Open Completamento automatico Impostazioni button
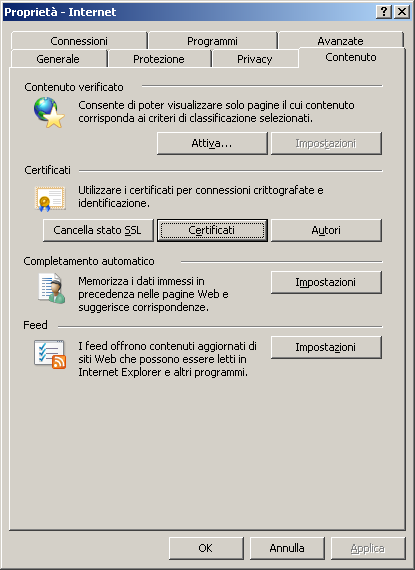Viewport: 415px width, 570px height. point(326,282)
